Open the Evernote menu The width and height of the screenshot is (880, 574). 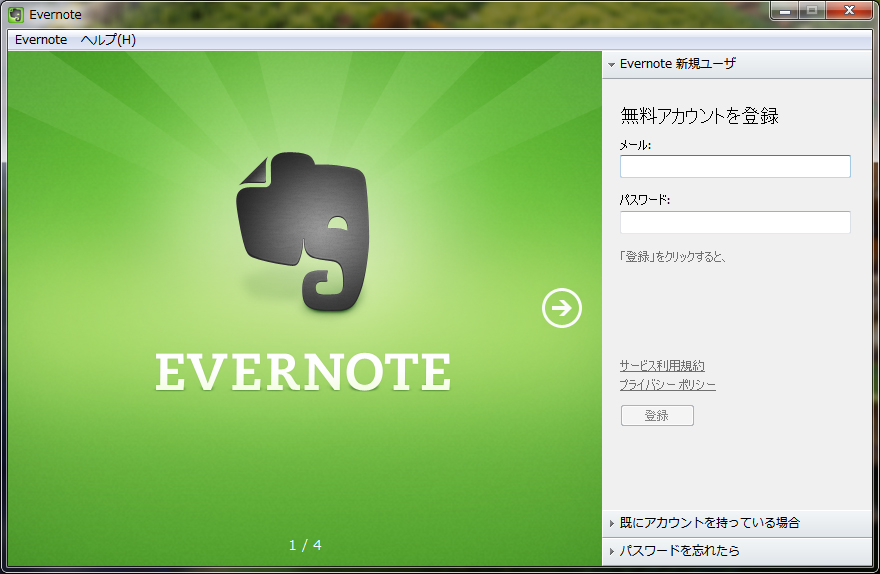coord(41,40)
